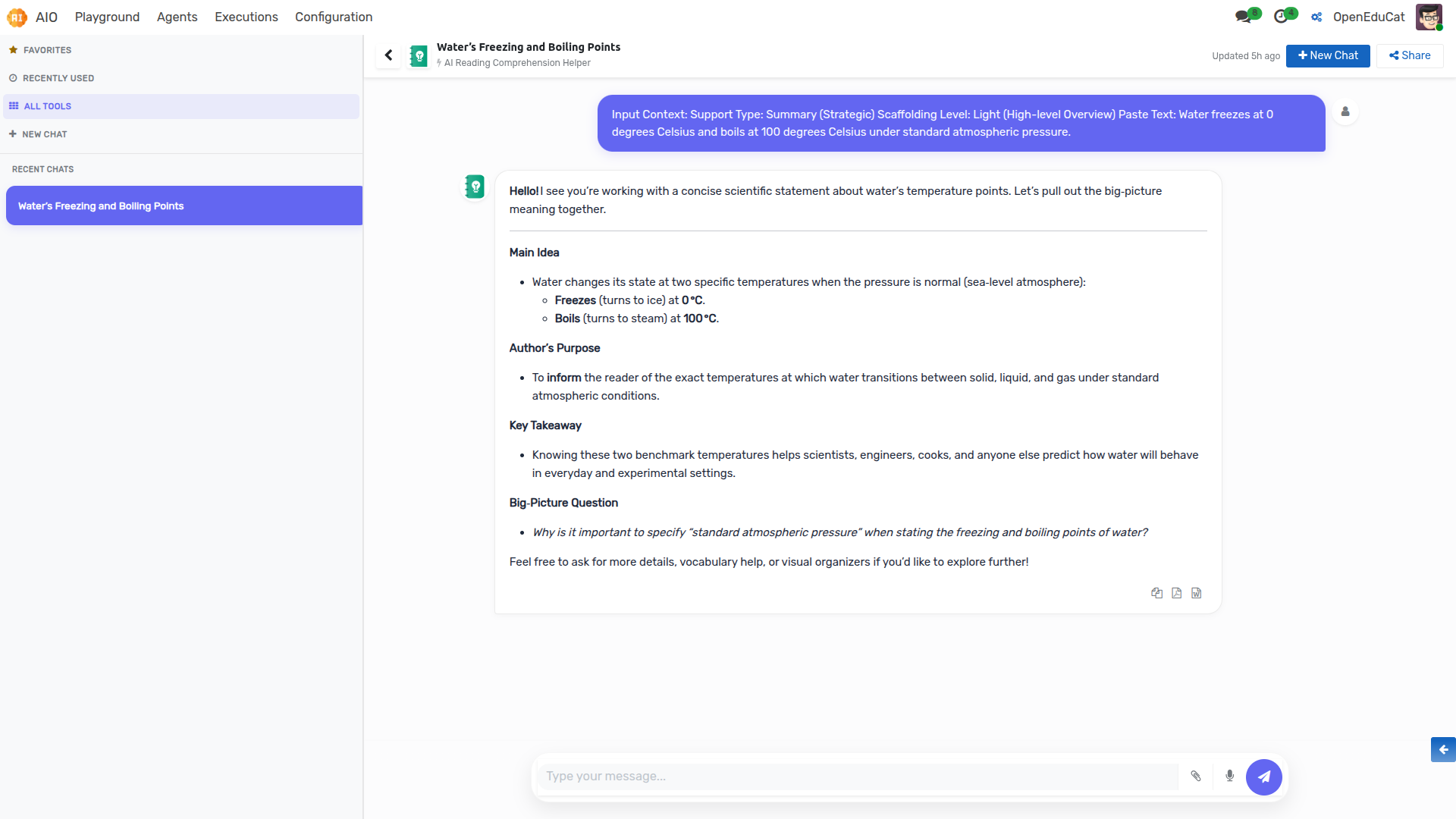Click the Updated 5h ago text
This screenshot has width=1456, height=819.
click(x=1246, y=56)
